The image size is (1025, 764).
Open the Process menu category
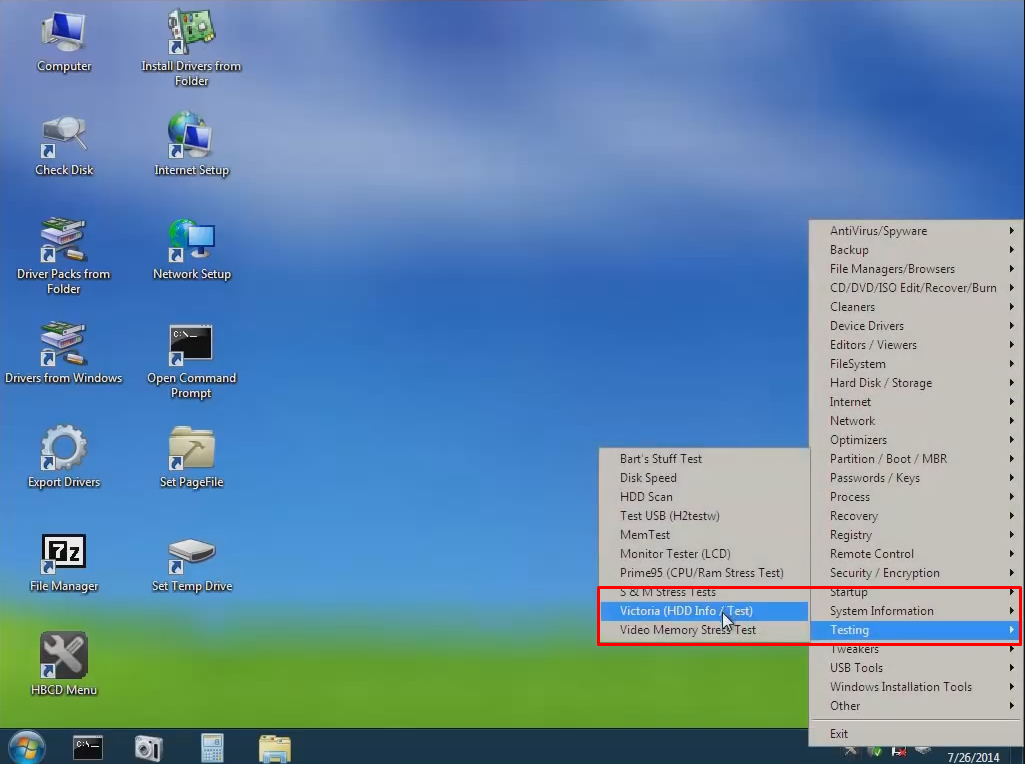point(915,496)
